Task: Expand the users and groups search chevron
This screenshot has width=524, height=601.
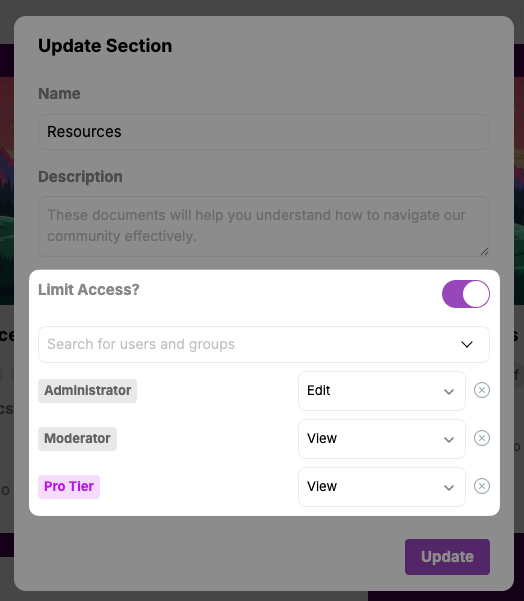Action: click(x=467, y=344)
